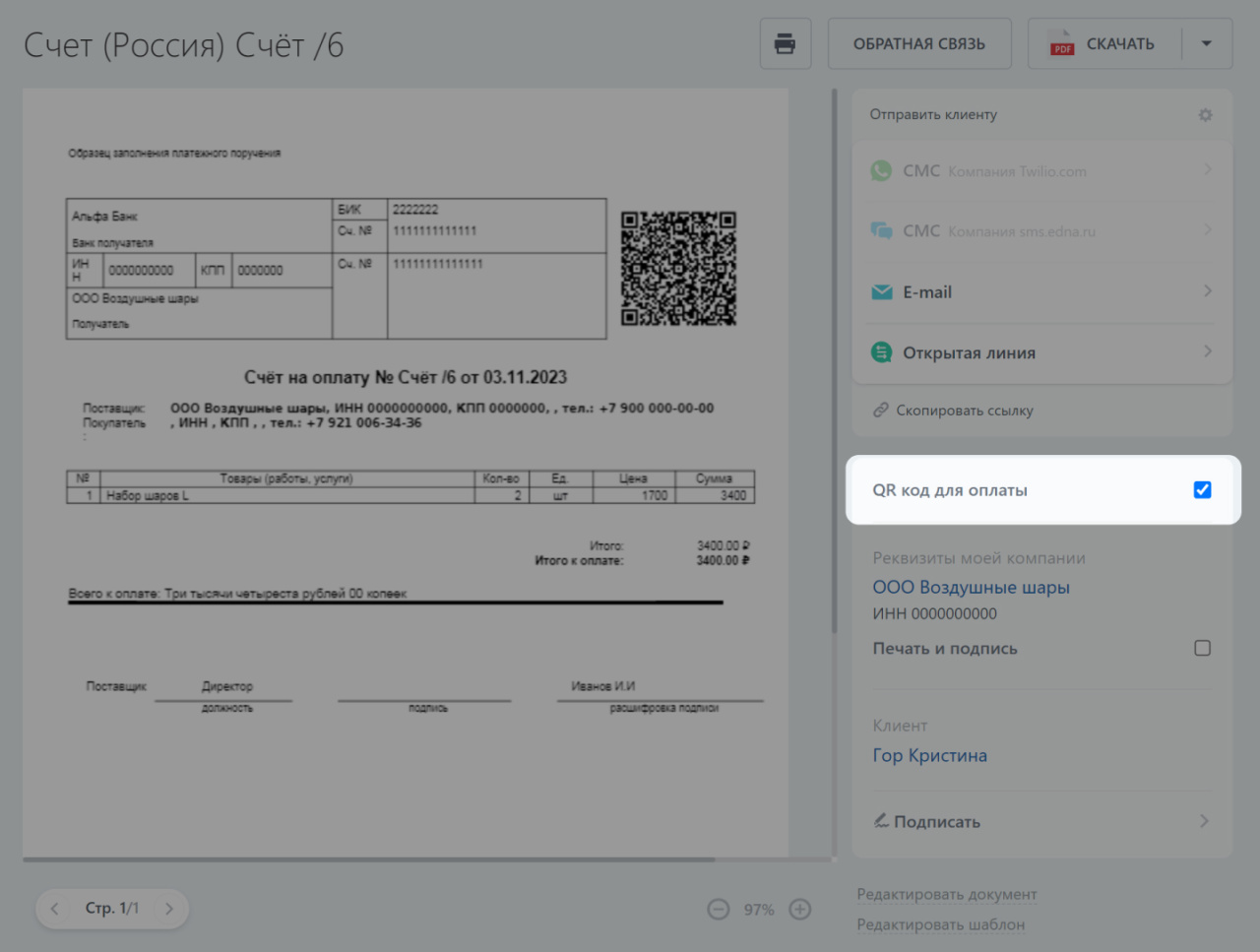
Task: Uncheck QR код для оплаты checkbox
Action: [x=1202, y=489]
